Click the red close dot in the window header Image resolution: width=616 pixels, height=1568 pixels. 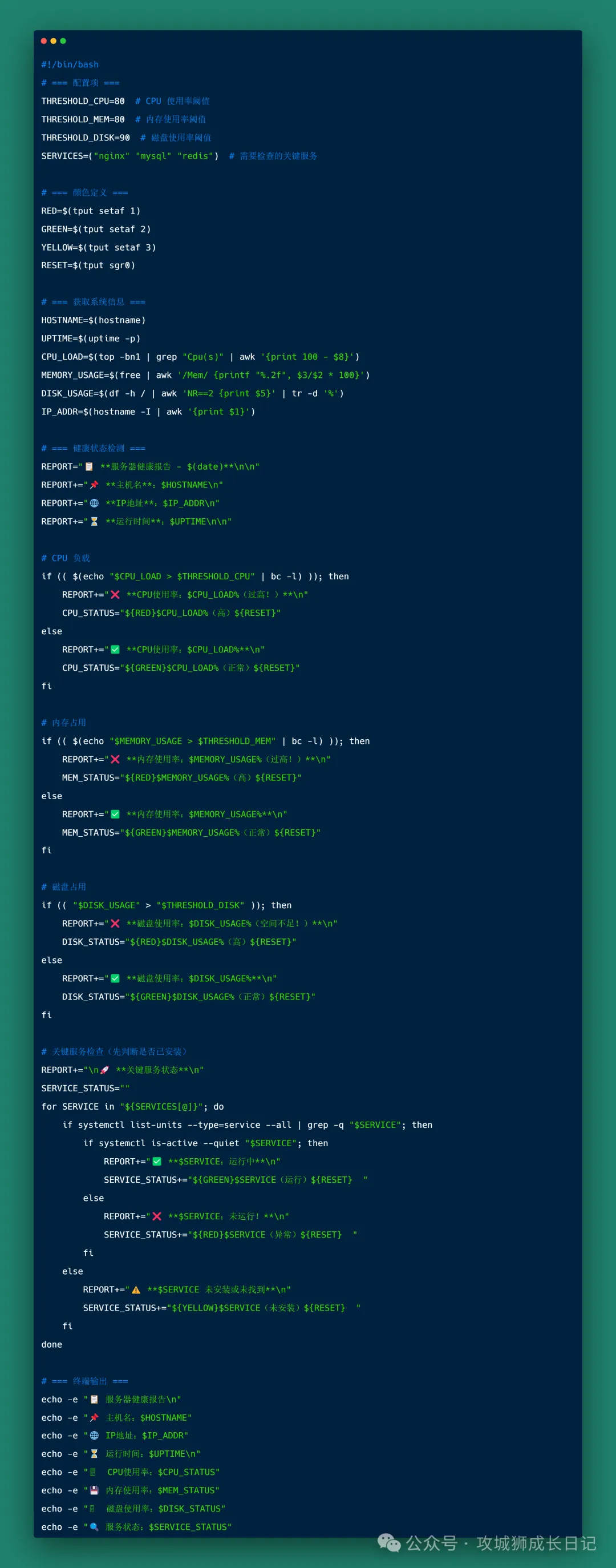coord(44,41)
